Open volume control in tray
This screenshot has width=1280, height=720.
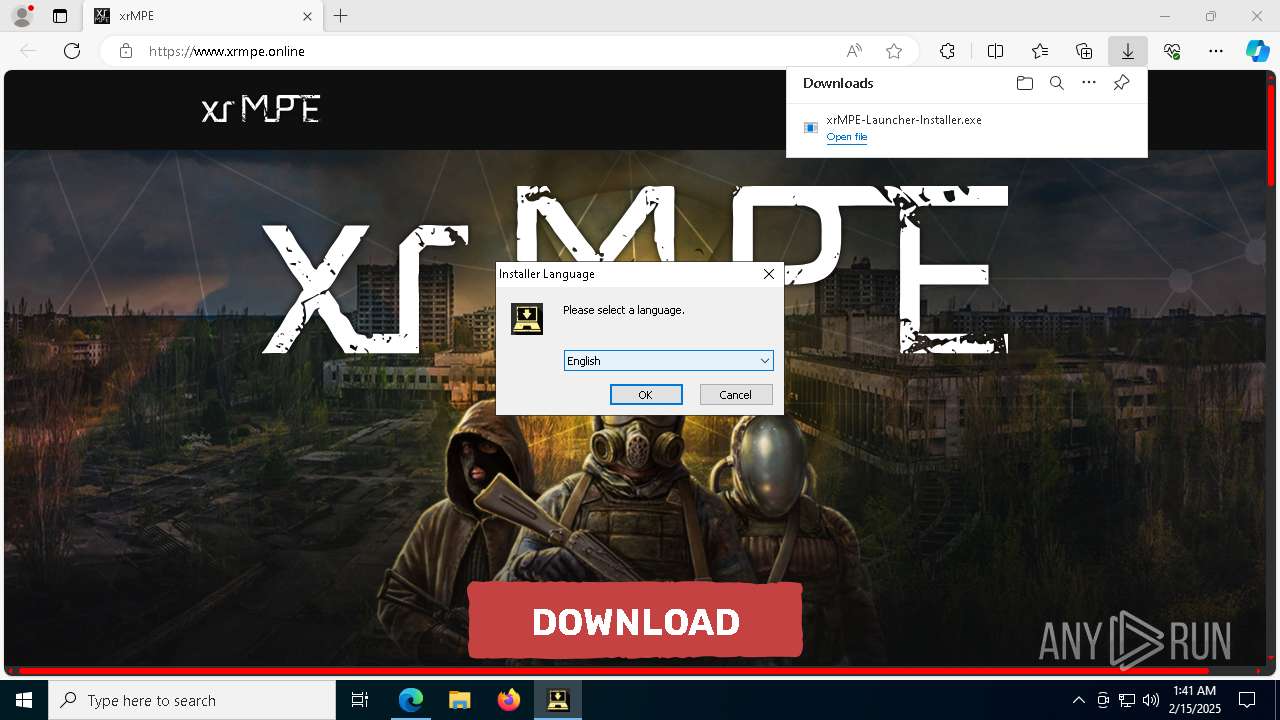point(1151,700)
